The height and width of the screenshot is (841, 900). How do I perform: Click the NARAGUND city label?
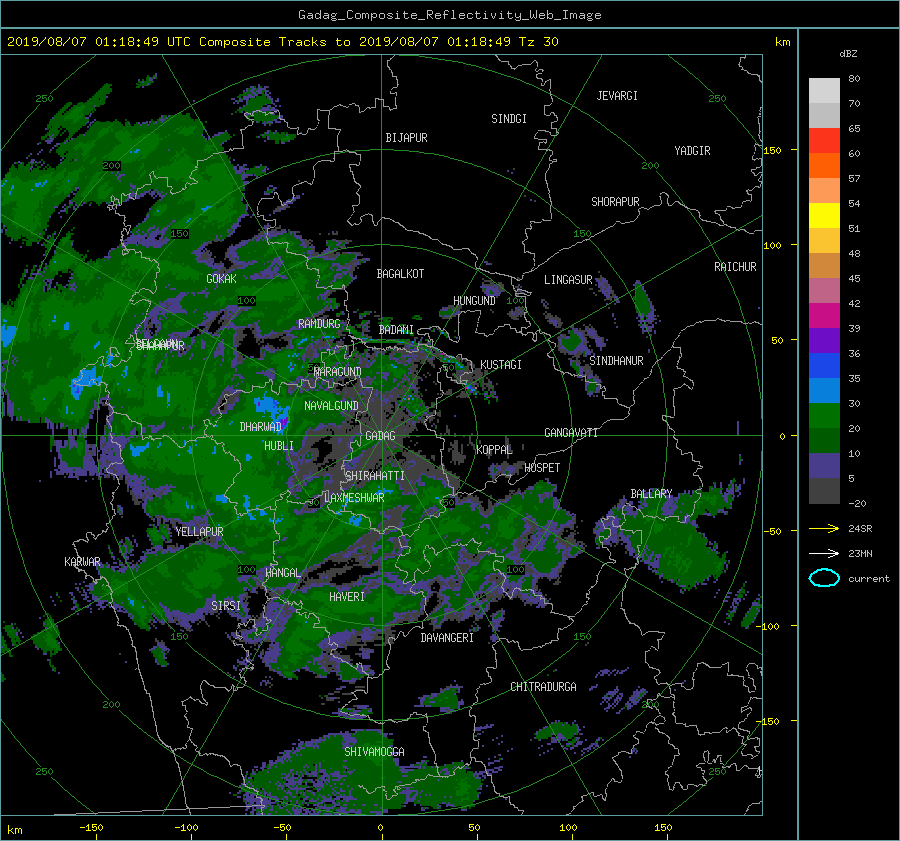338,371
